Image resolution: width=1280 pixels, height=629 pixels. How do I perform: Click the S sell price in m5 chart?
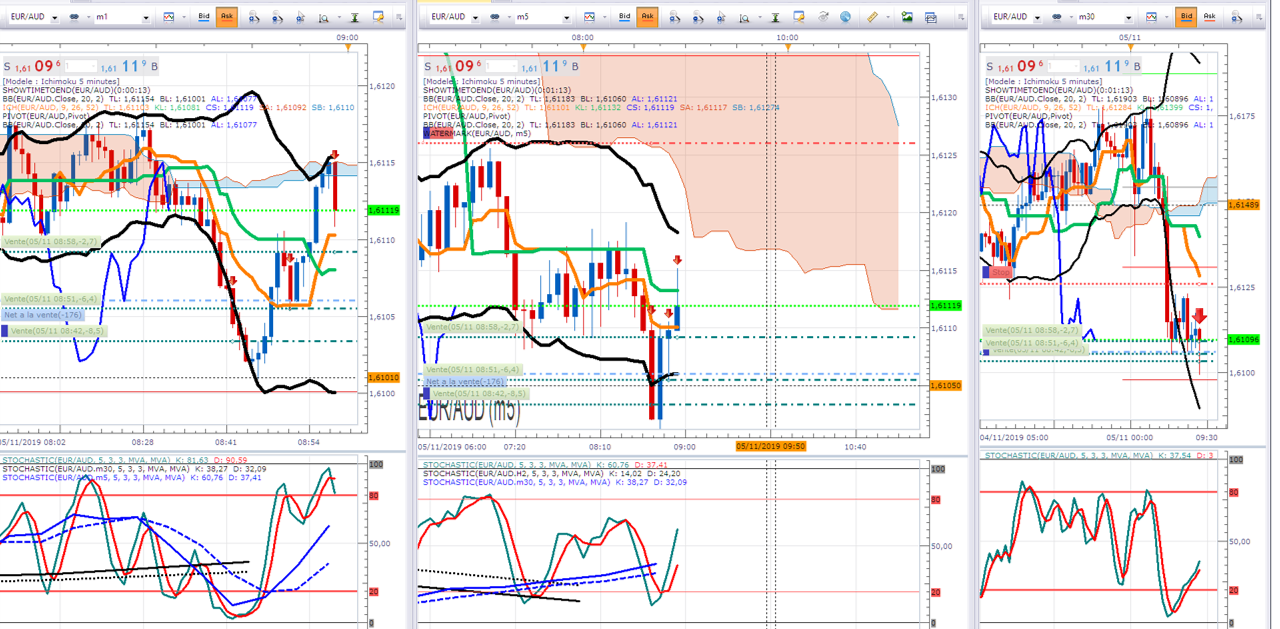[454, 67]
